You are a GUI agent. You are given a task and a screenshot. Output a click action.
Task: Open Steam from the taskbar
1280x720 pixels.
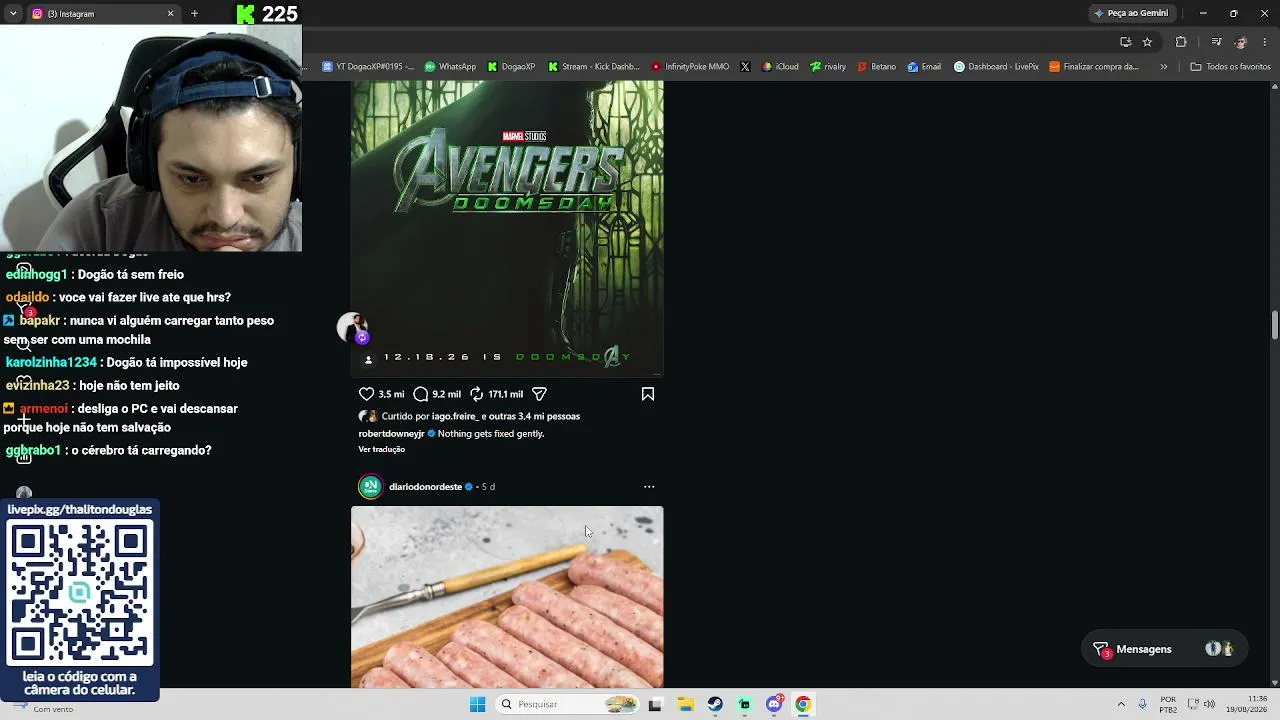pyautogui.click(x=715, y=704)
